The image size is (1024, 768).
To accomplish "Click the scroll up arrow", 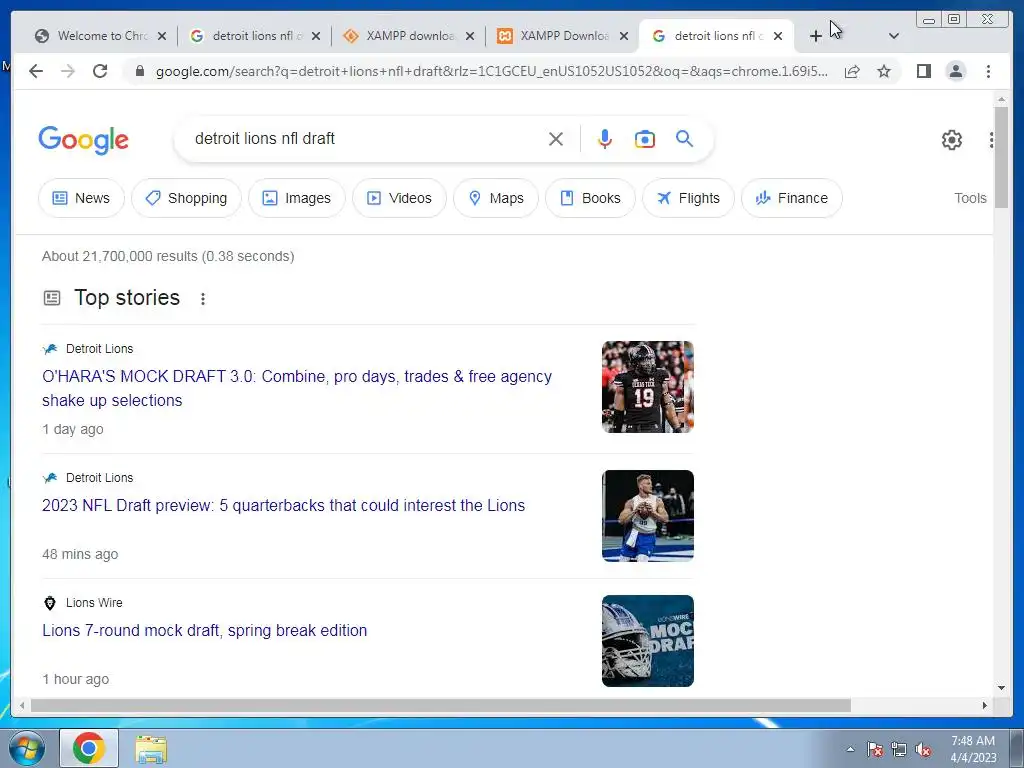I will point(1001,99).
